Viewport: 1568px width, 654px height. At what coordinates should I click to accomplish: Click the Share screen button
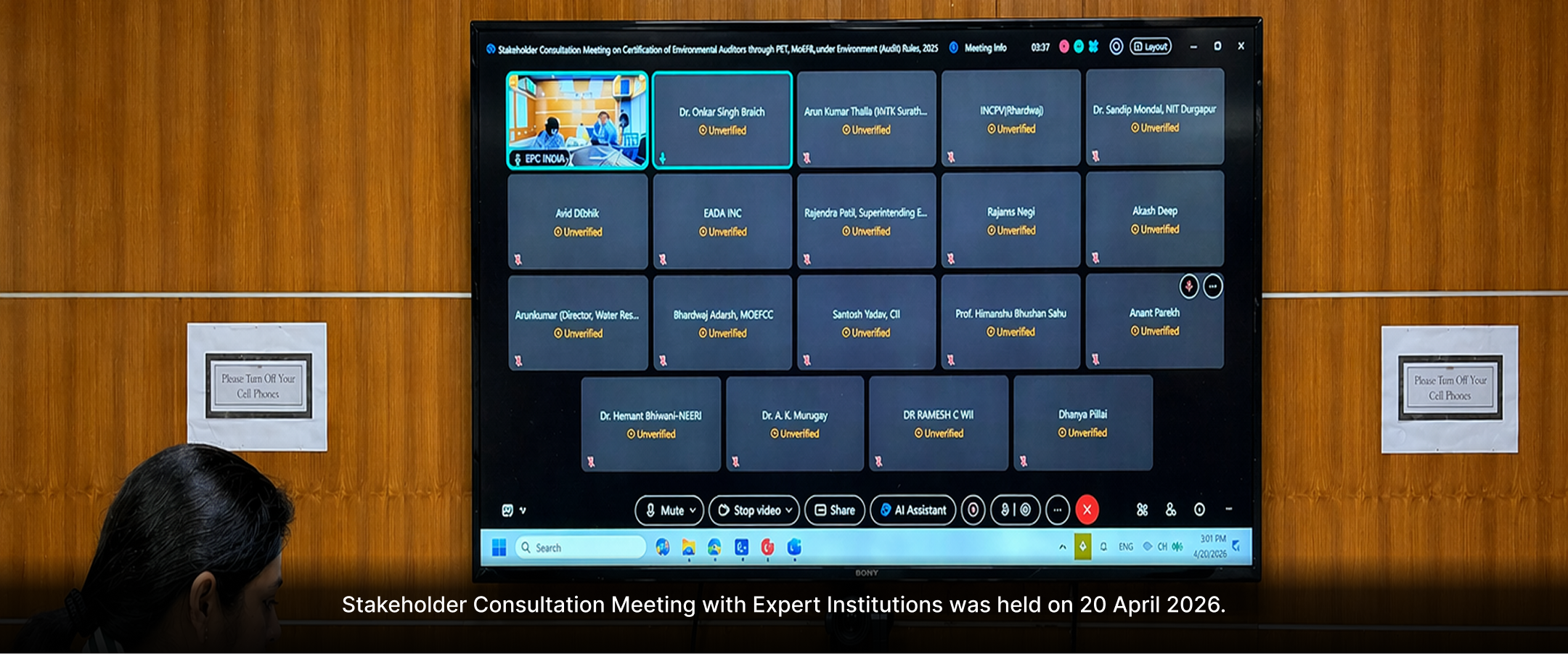pyautogui.click(x=835, y=510)
